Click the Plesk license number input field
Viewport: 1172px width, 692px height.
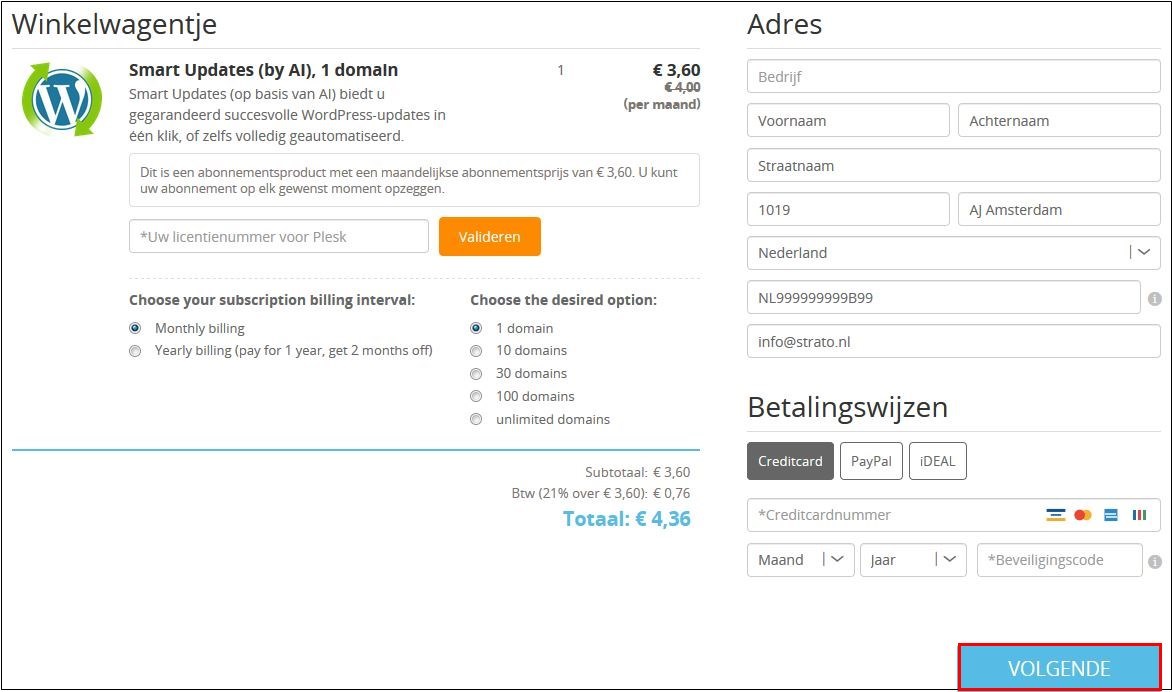pyautogui.click(x=278, y=236)
